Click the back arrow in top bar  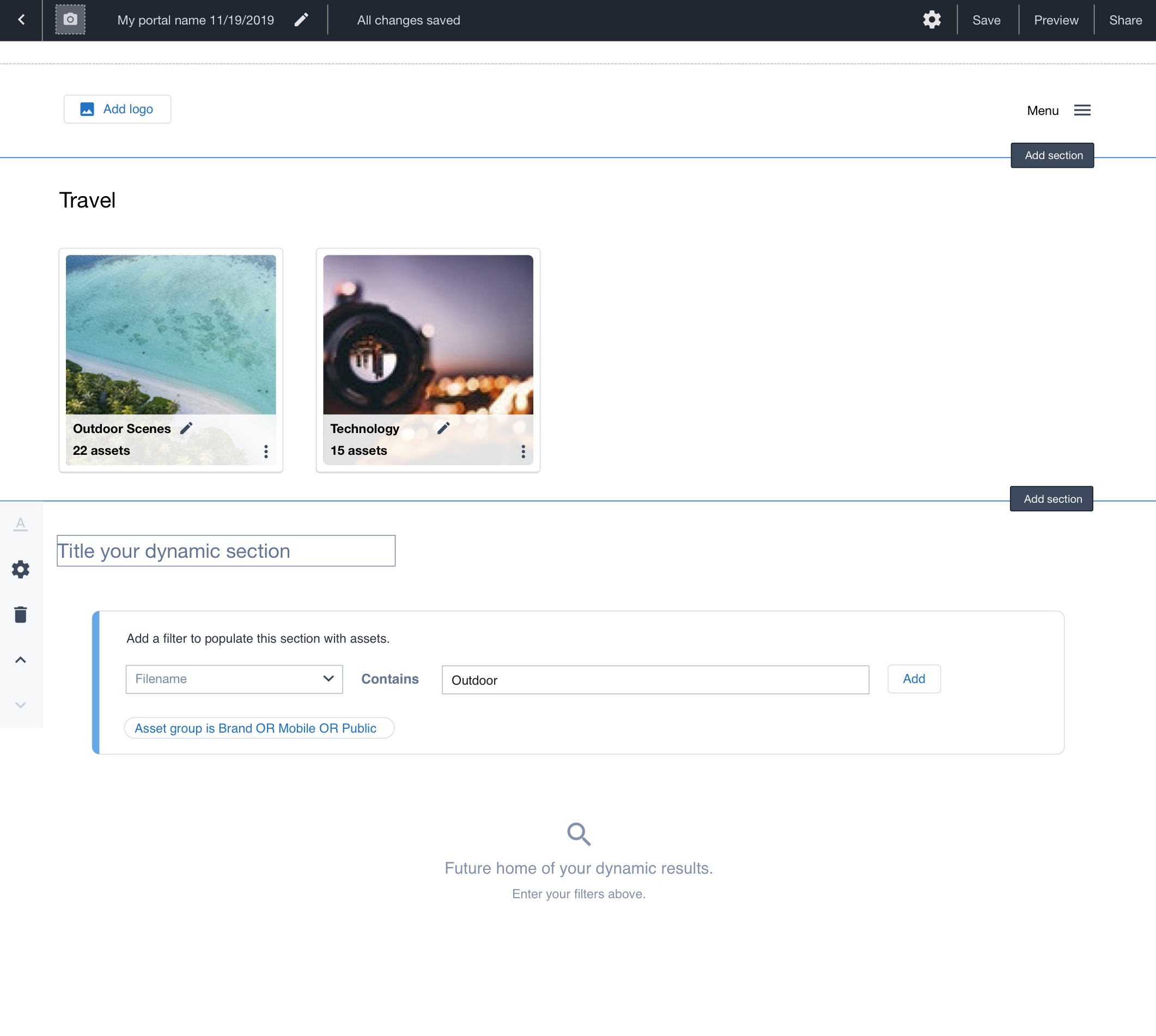[x=21, y=20]
